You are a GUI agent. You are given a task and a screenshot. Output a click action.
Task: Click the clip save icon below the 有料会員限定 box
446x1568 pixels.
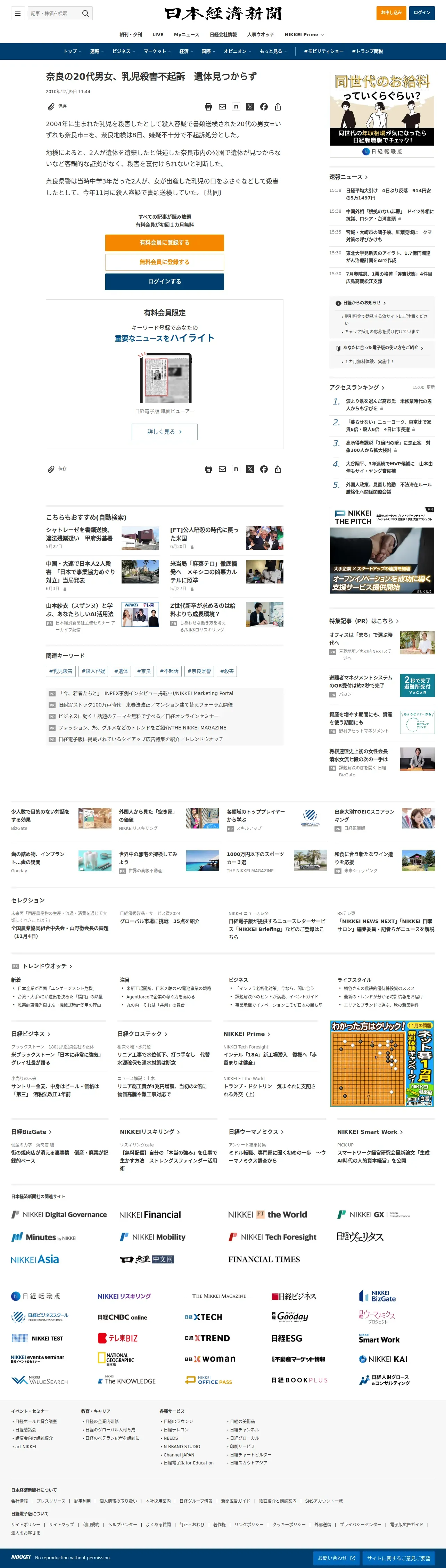click(52, 469)
